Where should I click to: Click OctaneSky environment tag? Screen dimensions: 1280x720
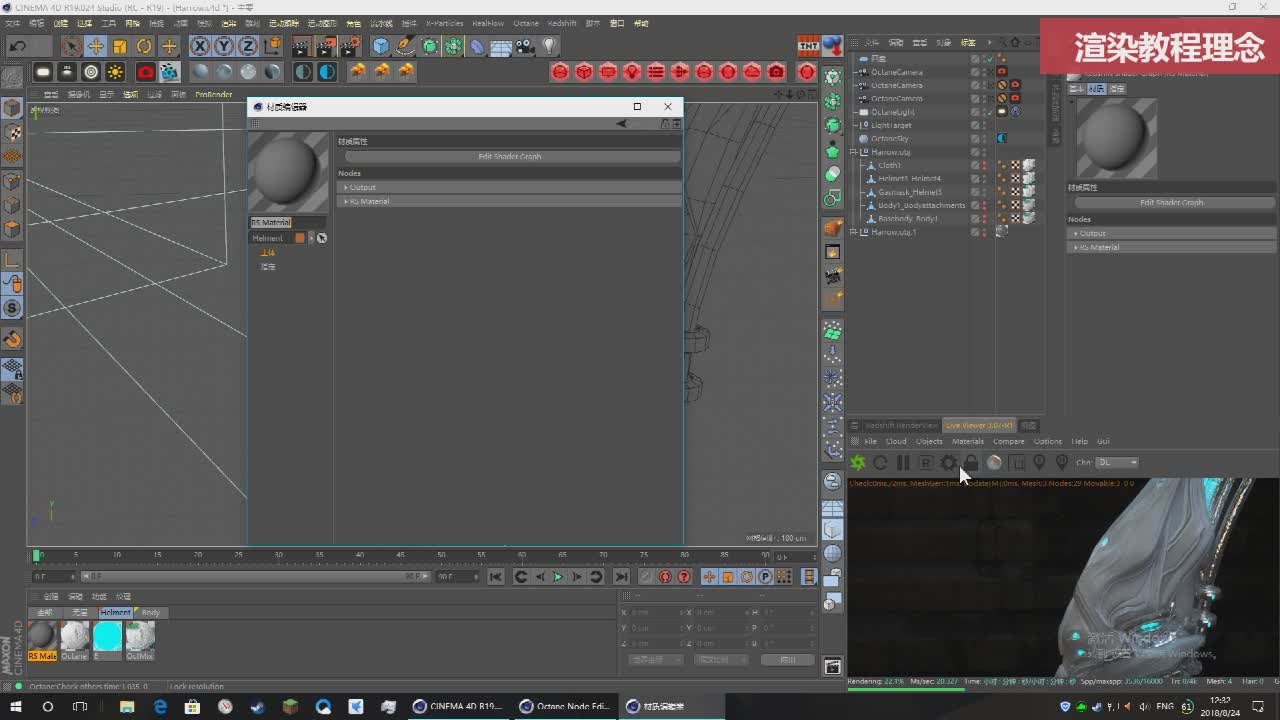(1002, 139)
